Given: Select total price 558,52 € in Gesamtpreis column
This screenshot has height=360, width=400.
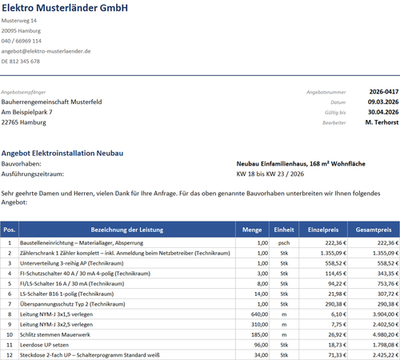Looking at the screenshot, I should pos(388,263).
